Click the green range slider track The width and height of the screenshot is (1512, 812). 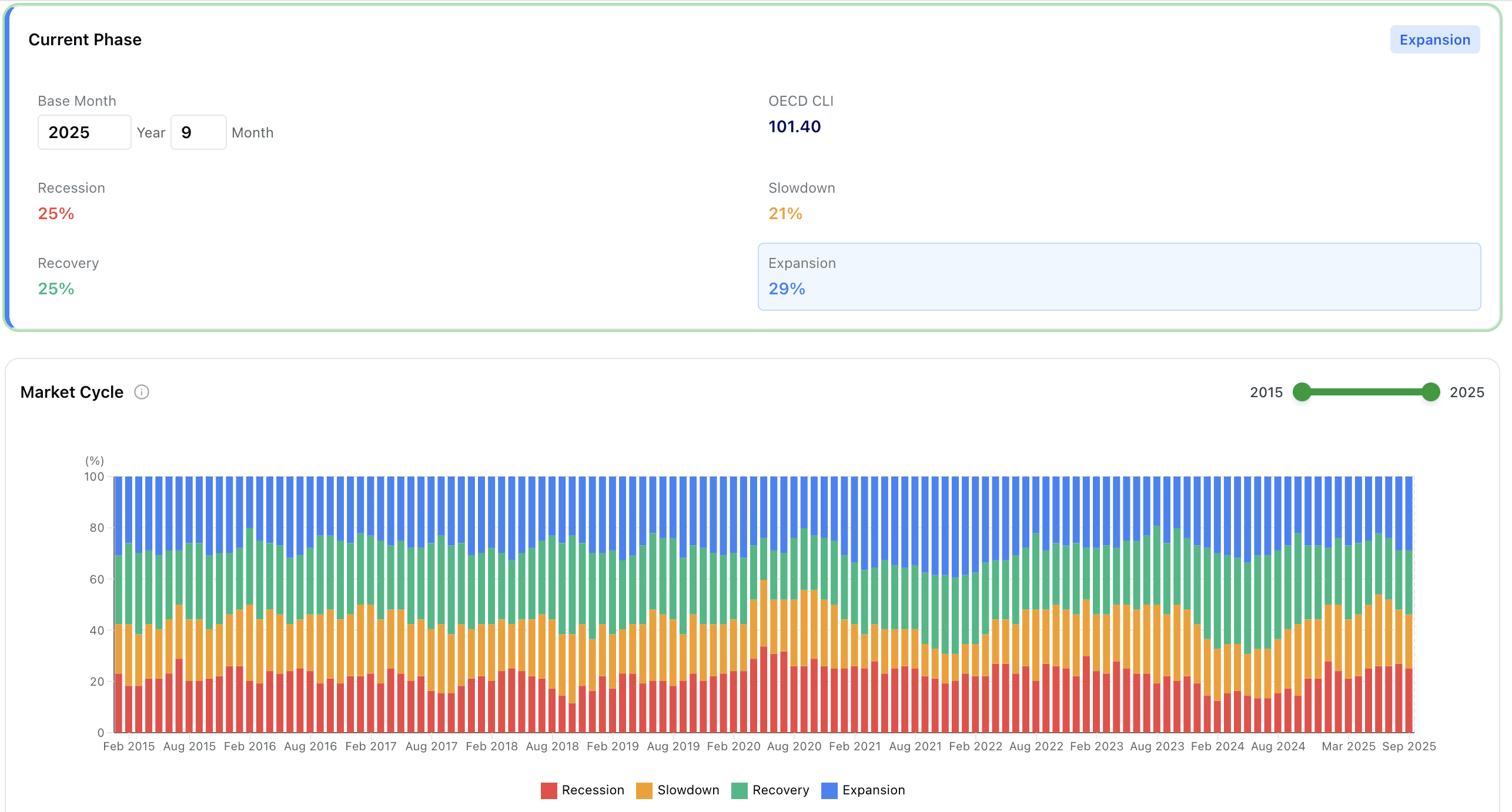1366,392
